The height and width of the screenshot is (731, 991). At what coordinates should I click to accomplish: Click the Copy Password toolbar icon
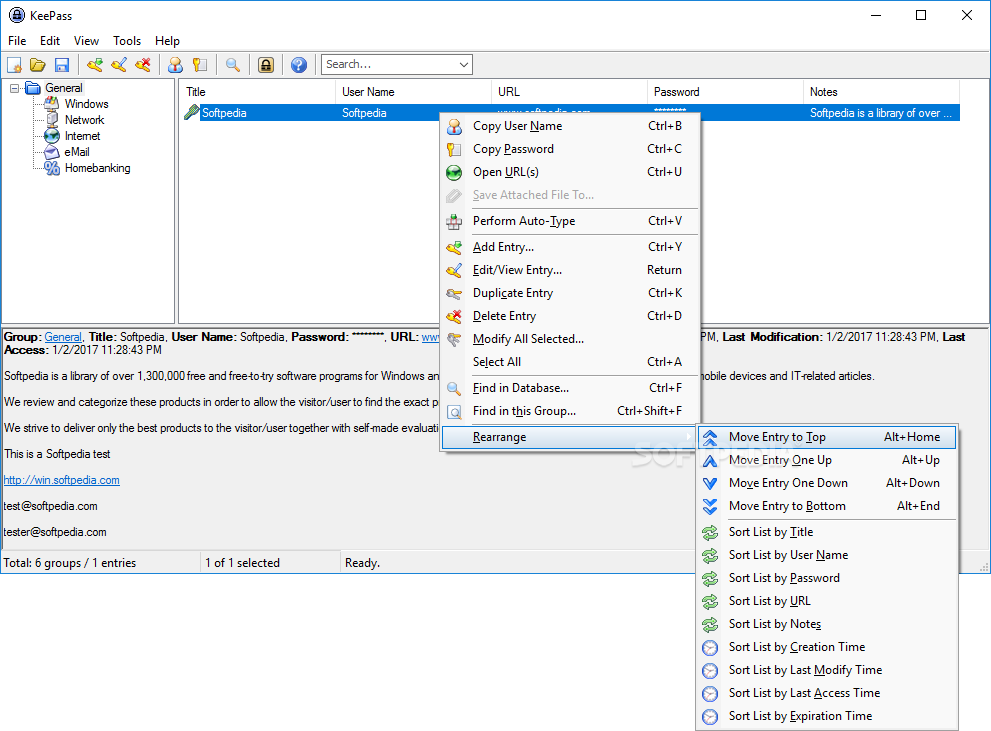(200, 64)
